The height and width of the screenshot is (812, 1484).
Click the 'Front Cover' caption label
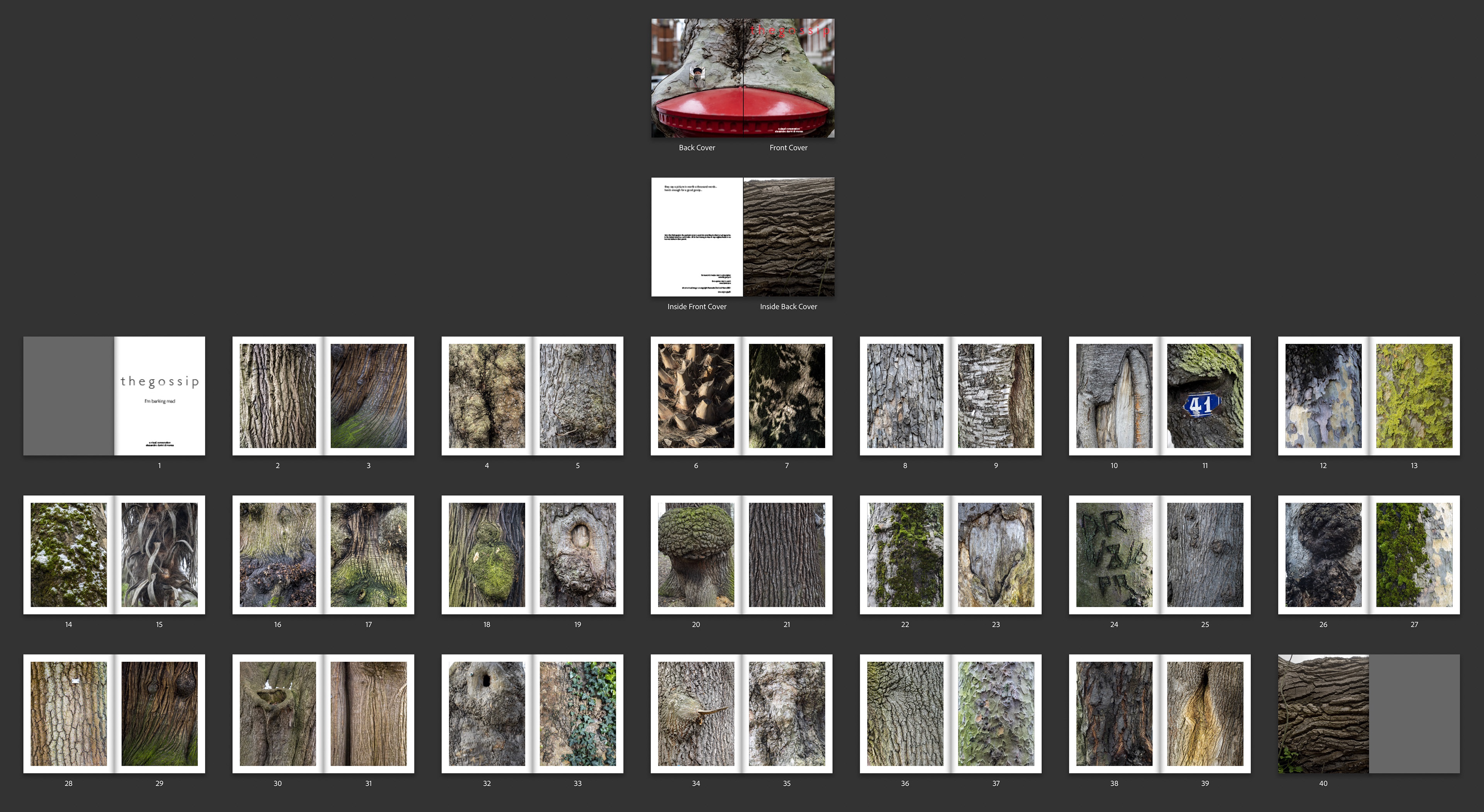click(x=788, y=148)
